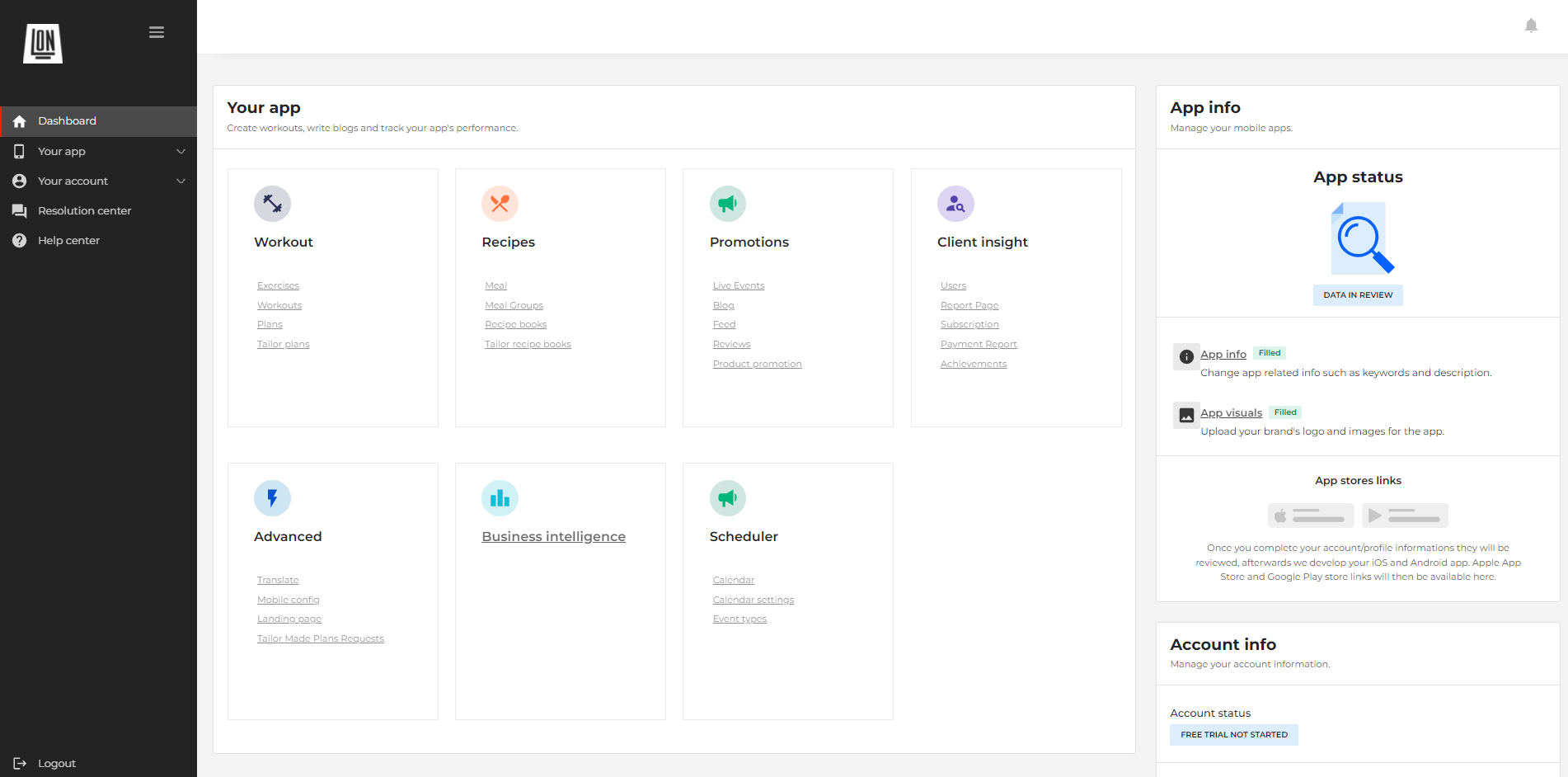Click the Advanced lightning bolt icon
The image size is (1568, 777).
coord(272,498)
